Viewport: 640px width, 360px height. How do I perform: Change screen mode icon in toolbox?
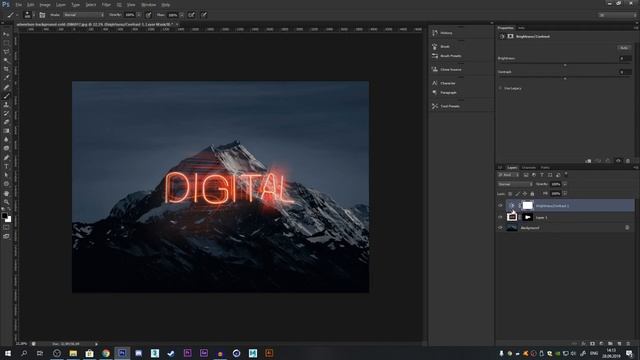coord(6,236)
